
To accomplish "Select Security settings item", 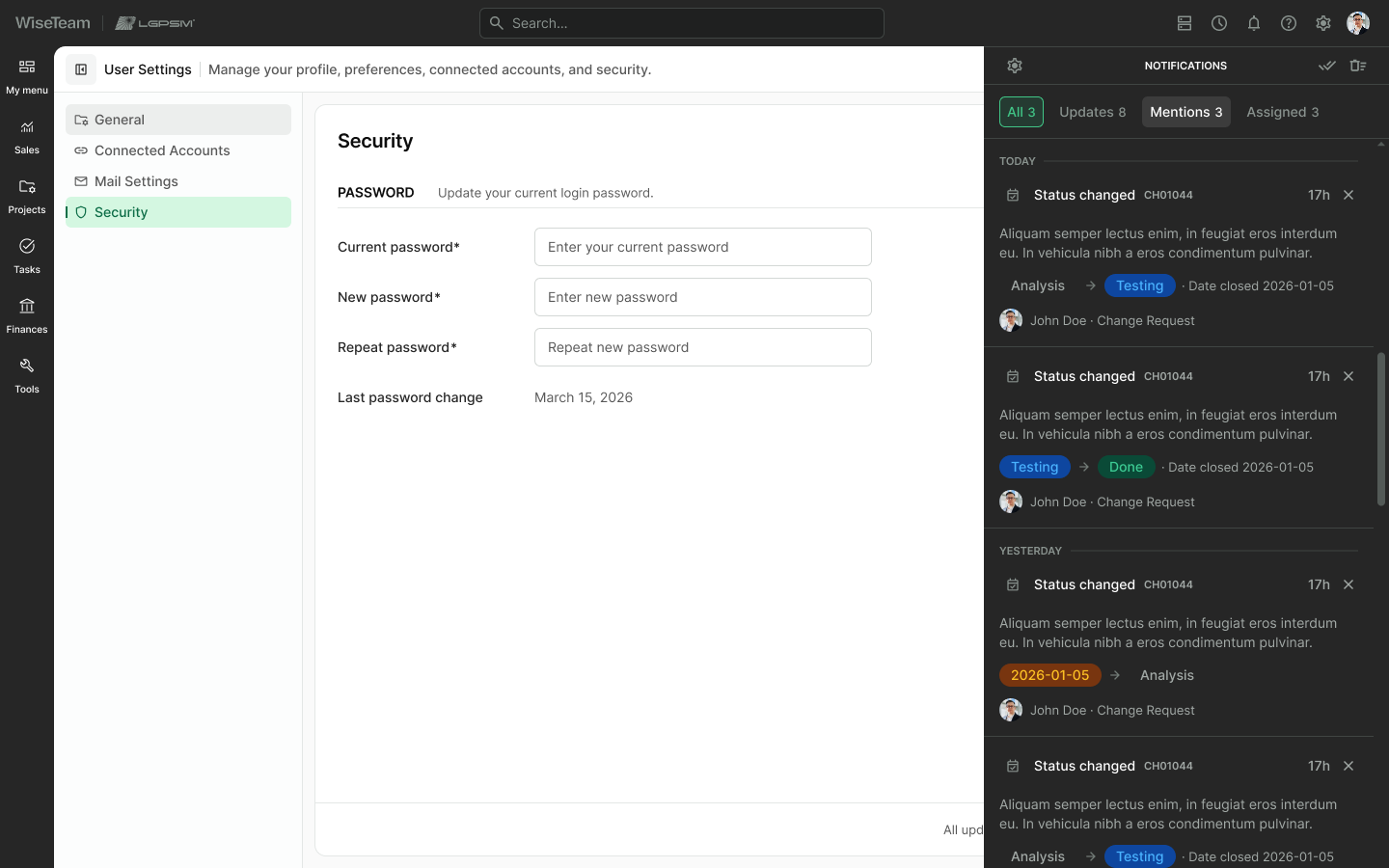I will point(178,212).
